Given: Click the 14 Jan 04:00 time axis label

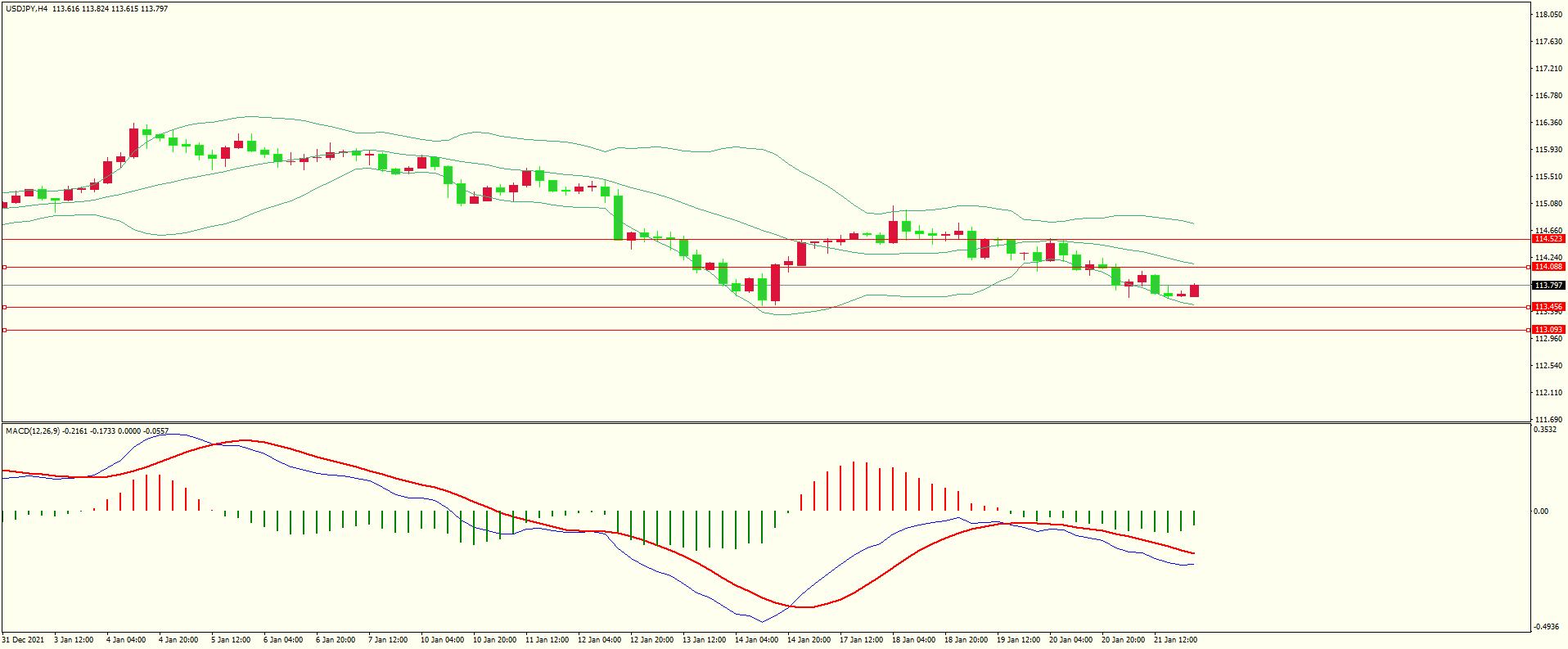Looking at the screenshot, I should click(x=756, y=640).
